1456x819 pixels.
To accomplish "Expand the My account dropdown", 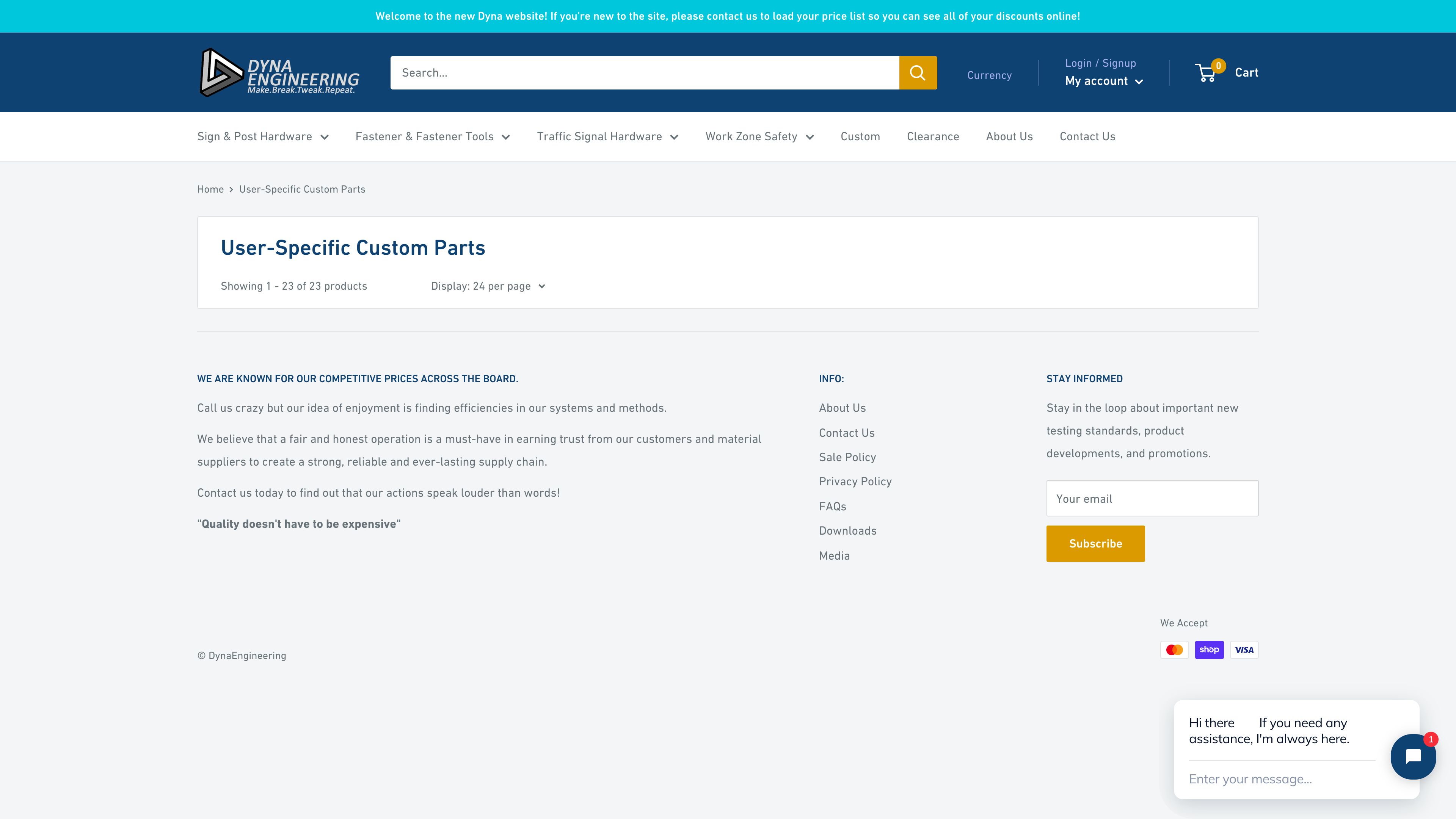I will 1103,81.
